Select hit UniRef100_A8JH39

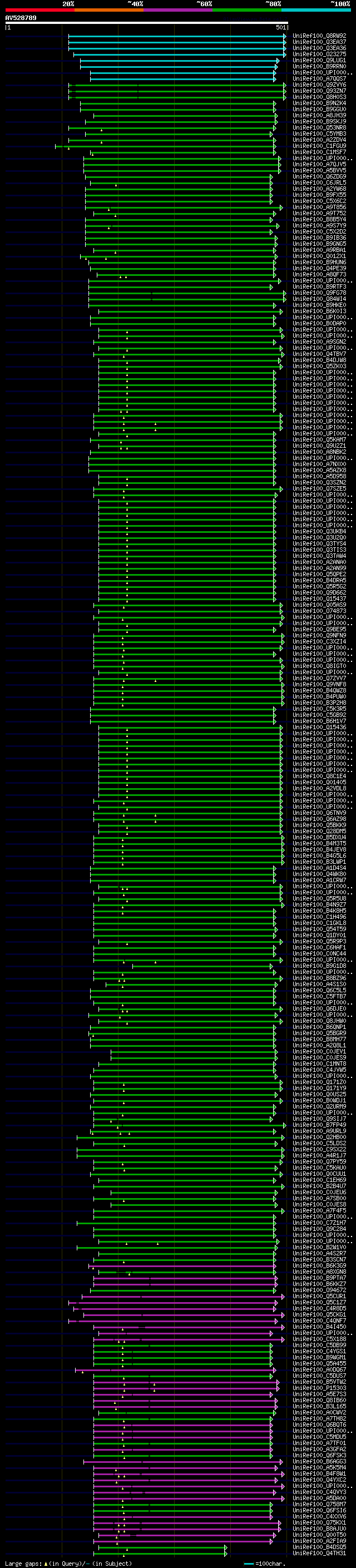tap(319, 115)
